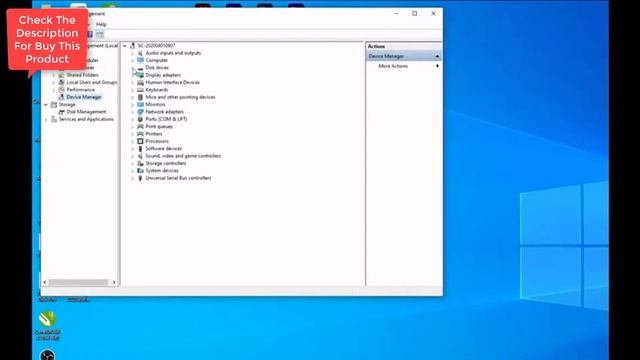The width and height of the screenshot is (640, 360).
Task: Click the Mice and other pointing devices icon
Action: (x=140, y=97)
